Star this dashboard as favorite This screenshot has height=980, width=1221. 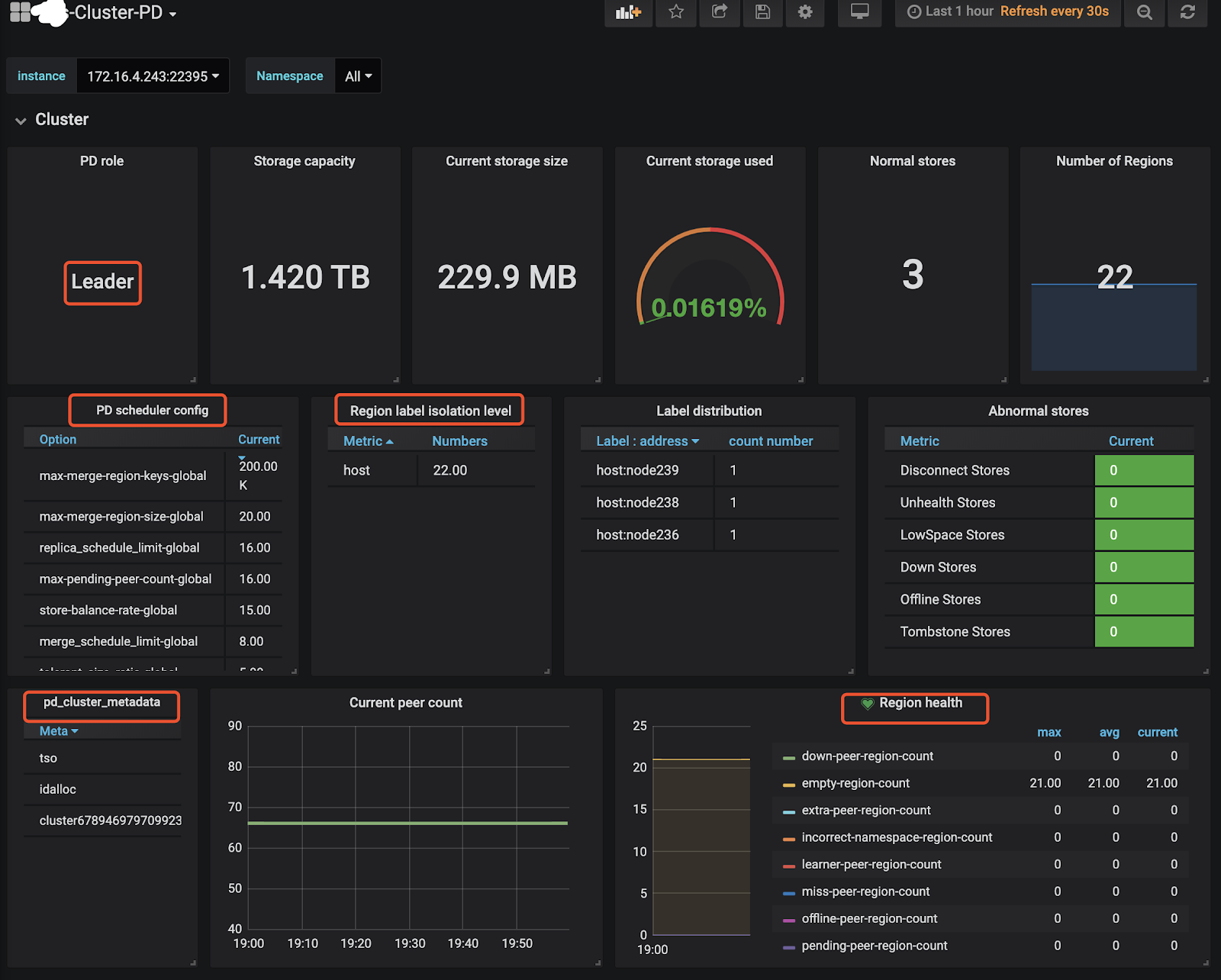676,12
